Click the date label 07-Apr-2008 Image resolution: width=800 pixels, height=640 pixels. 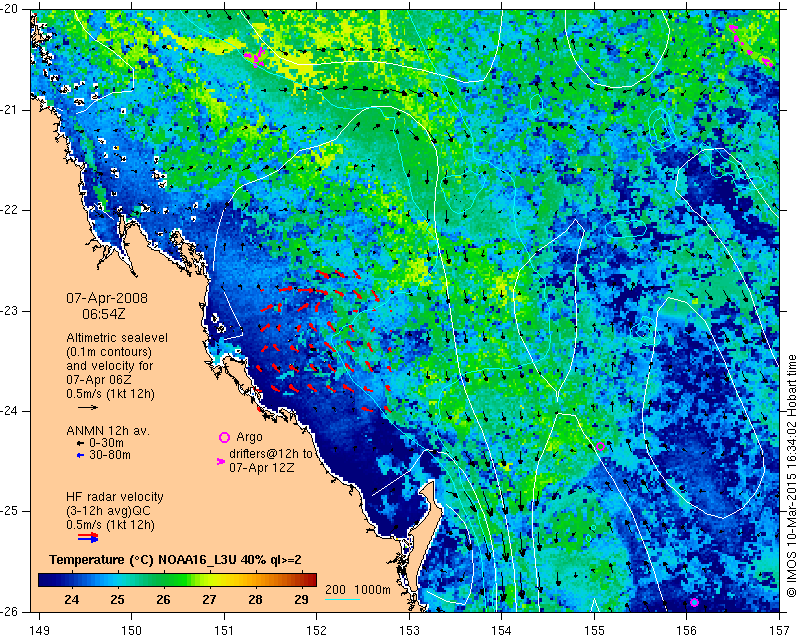coord(107,298)
